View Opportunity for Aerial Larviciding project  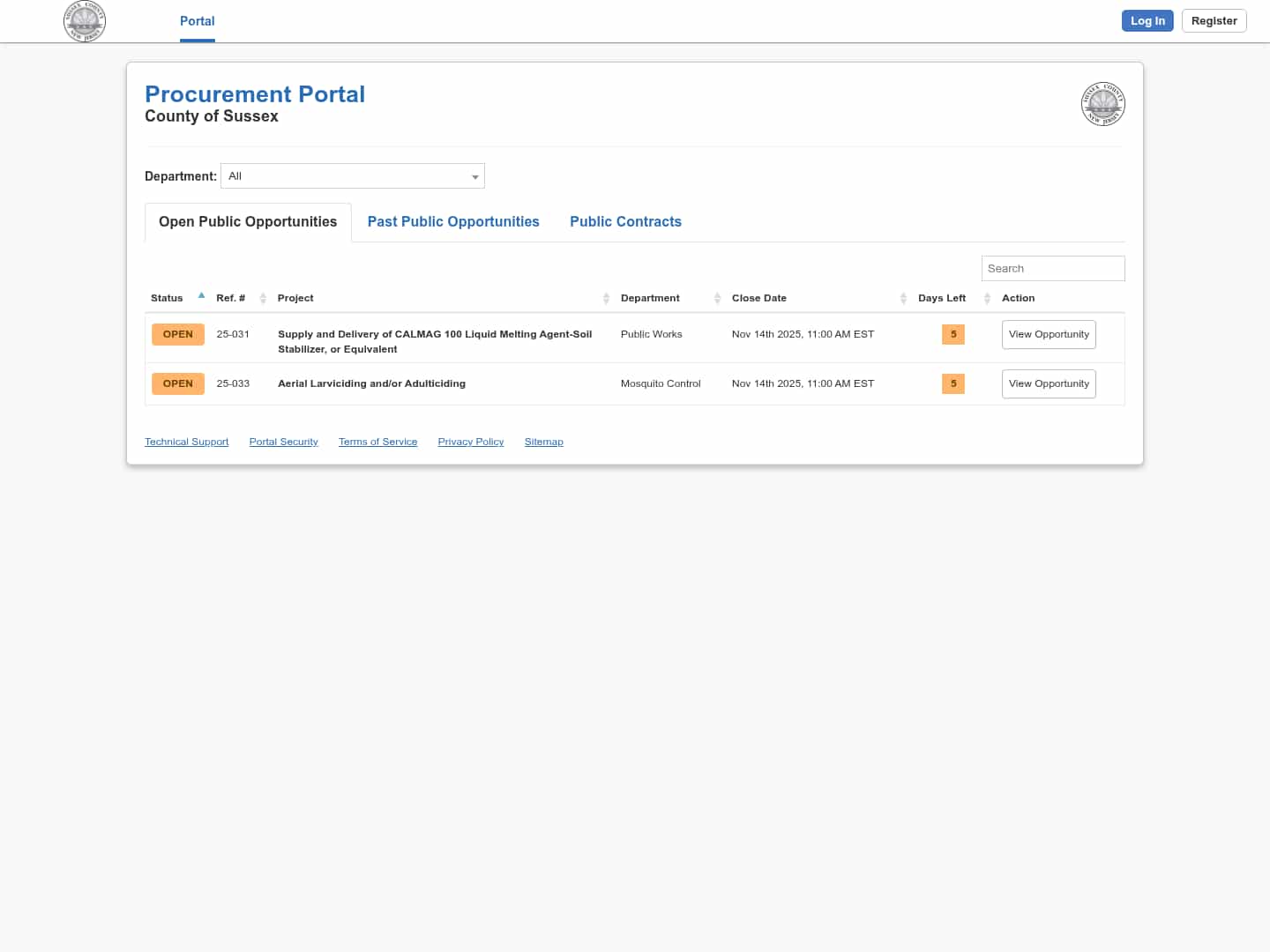click(1049, 384)
